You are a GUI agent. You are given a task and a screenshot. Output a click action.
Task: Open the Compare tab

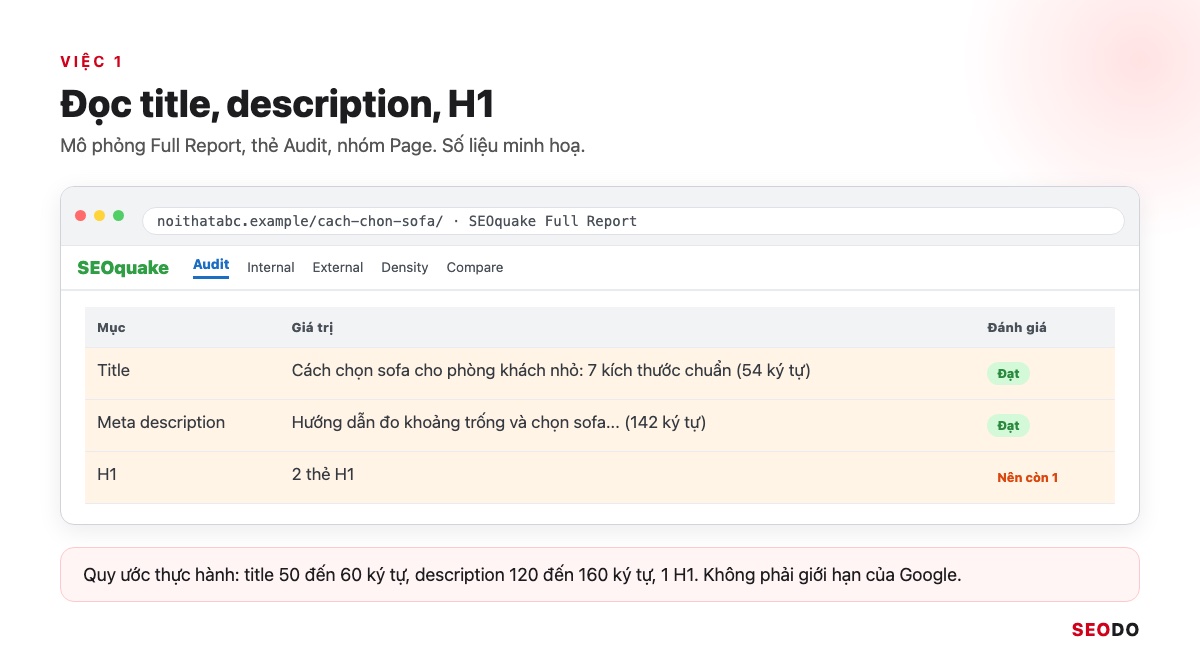(x=475, y=267)
